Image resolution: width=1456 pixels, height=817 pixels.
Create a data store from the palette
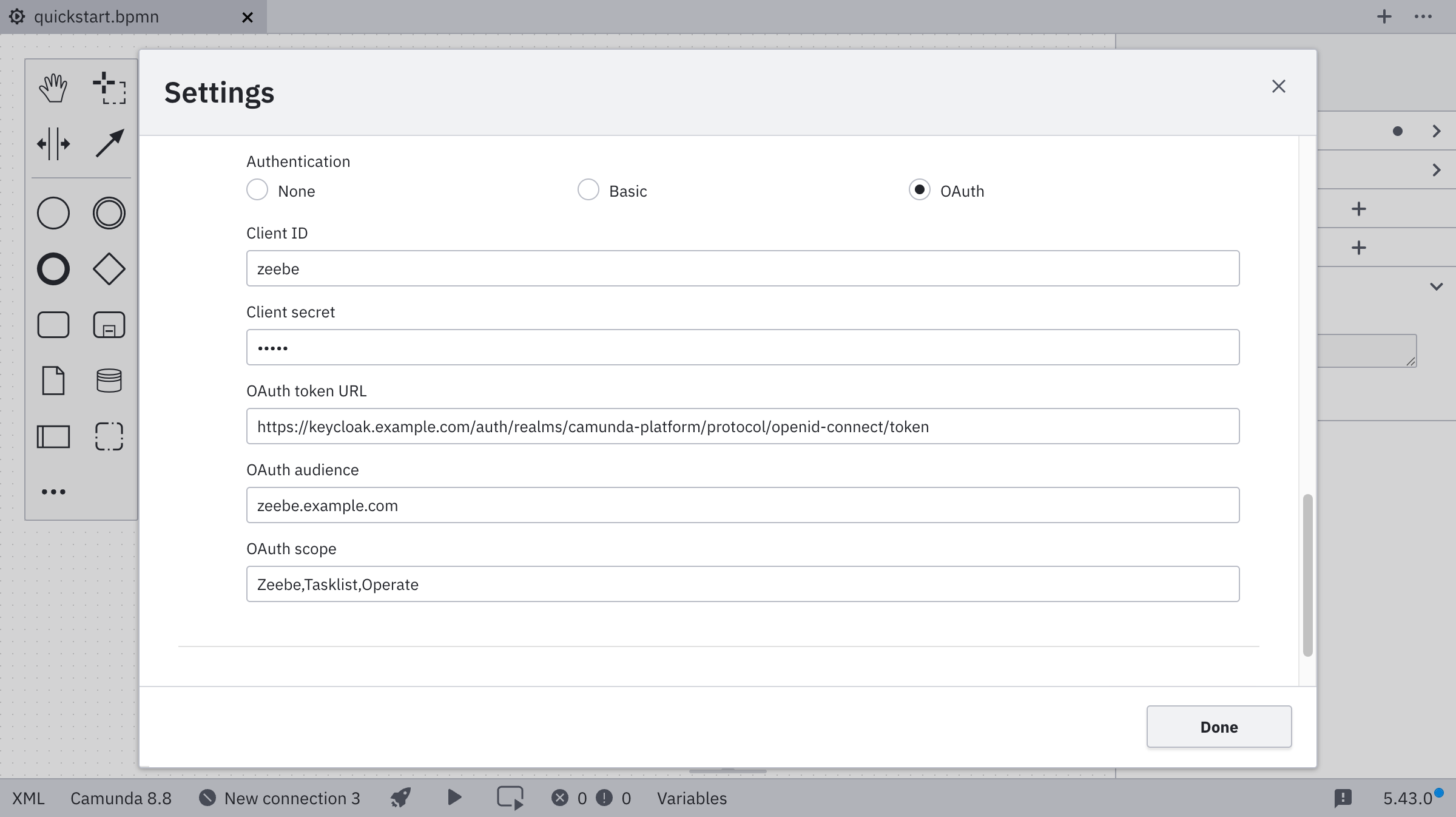click(x=108, y=381)
